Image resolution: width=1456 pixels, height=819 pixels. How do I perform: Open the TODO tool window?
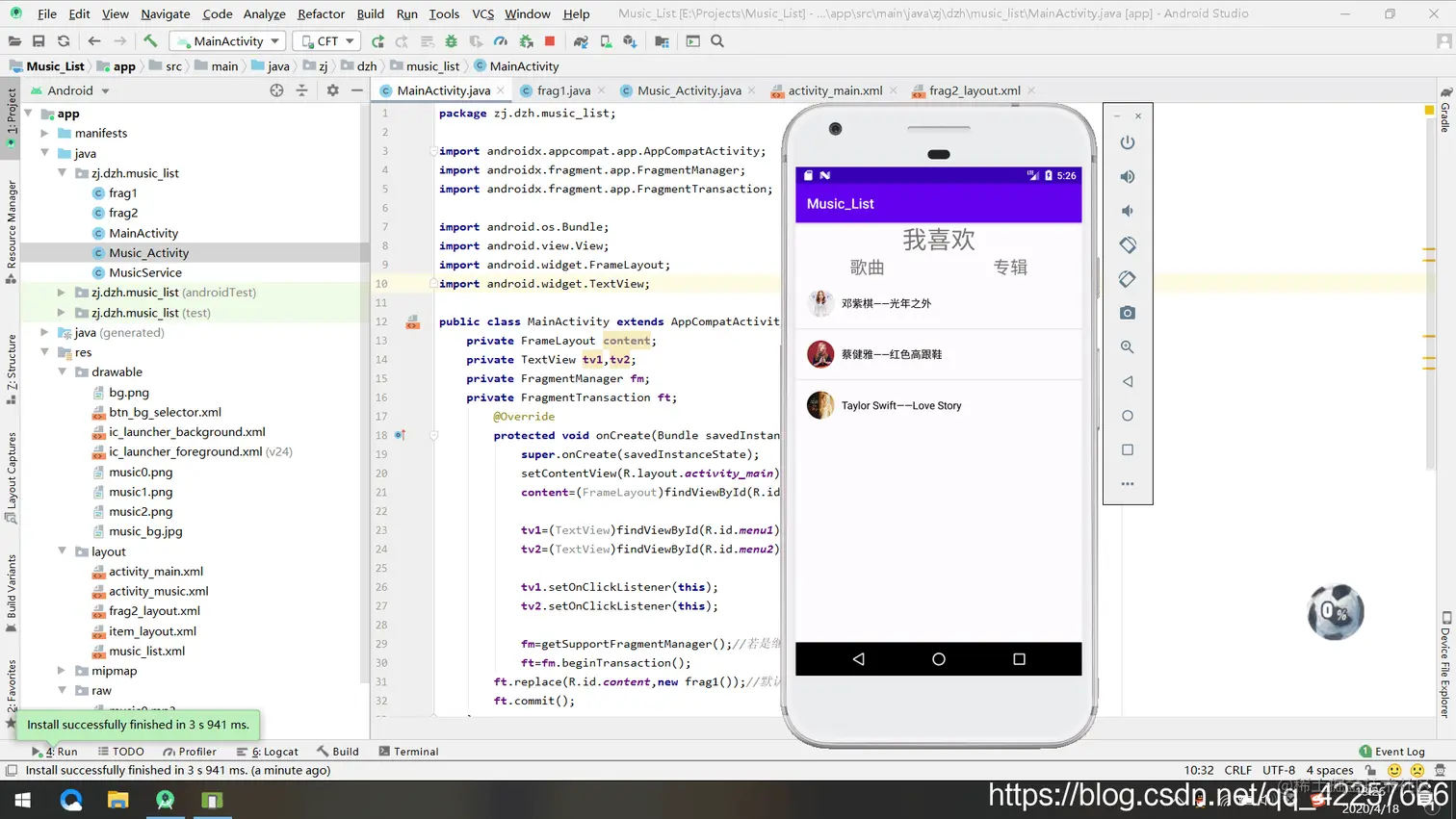(x=120, y=752)
